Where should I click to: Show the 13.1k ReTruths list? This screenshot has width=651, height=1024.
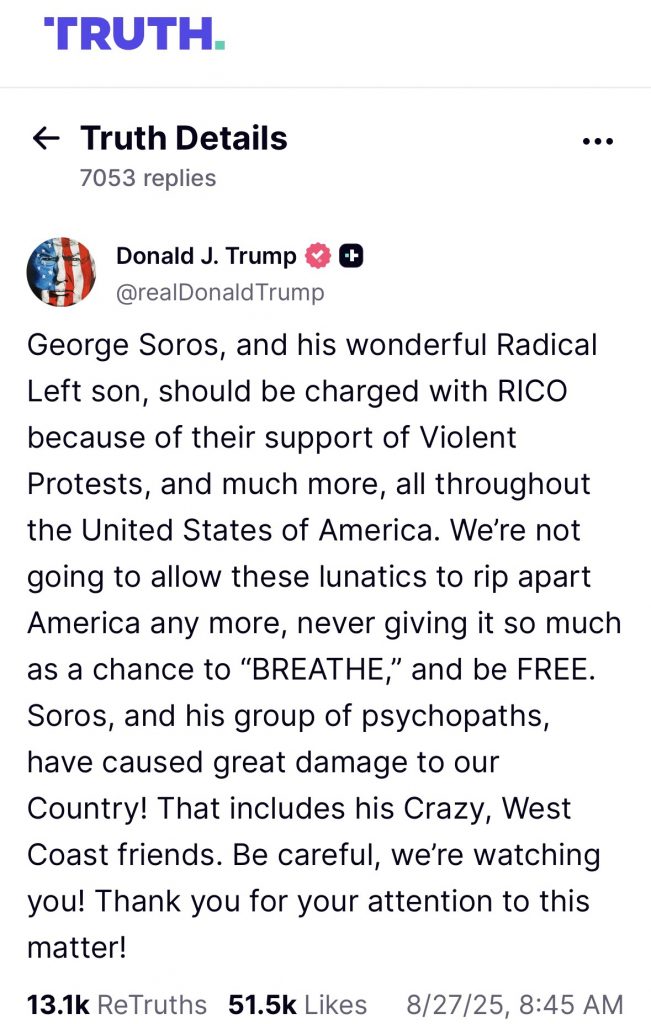pos(117,1004)
